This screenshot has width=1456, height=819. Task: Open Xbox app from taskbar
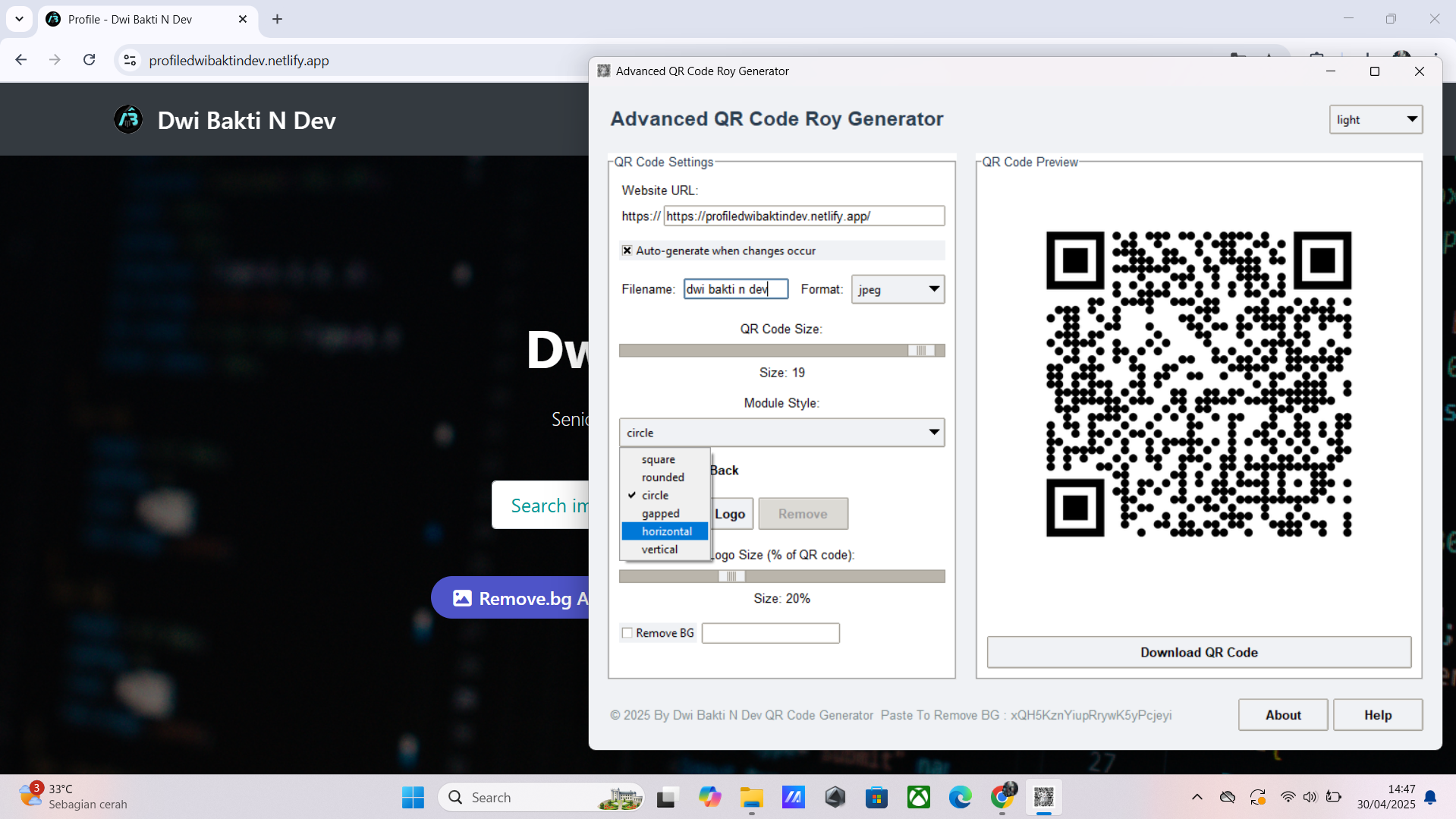pos(919,798)
